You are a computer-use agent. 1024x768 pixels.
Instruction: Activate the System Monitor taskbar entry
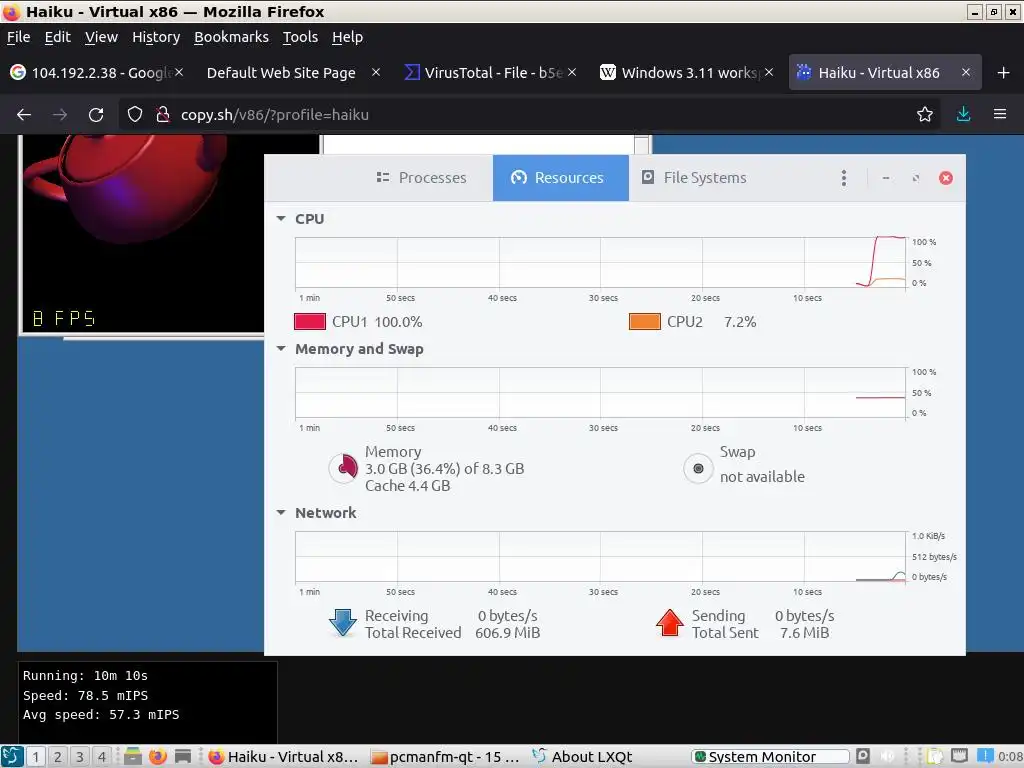pyautogui.click(x=769, y=757)
